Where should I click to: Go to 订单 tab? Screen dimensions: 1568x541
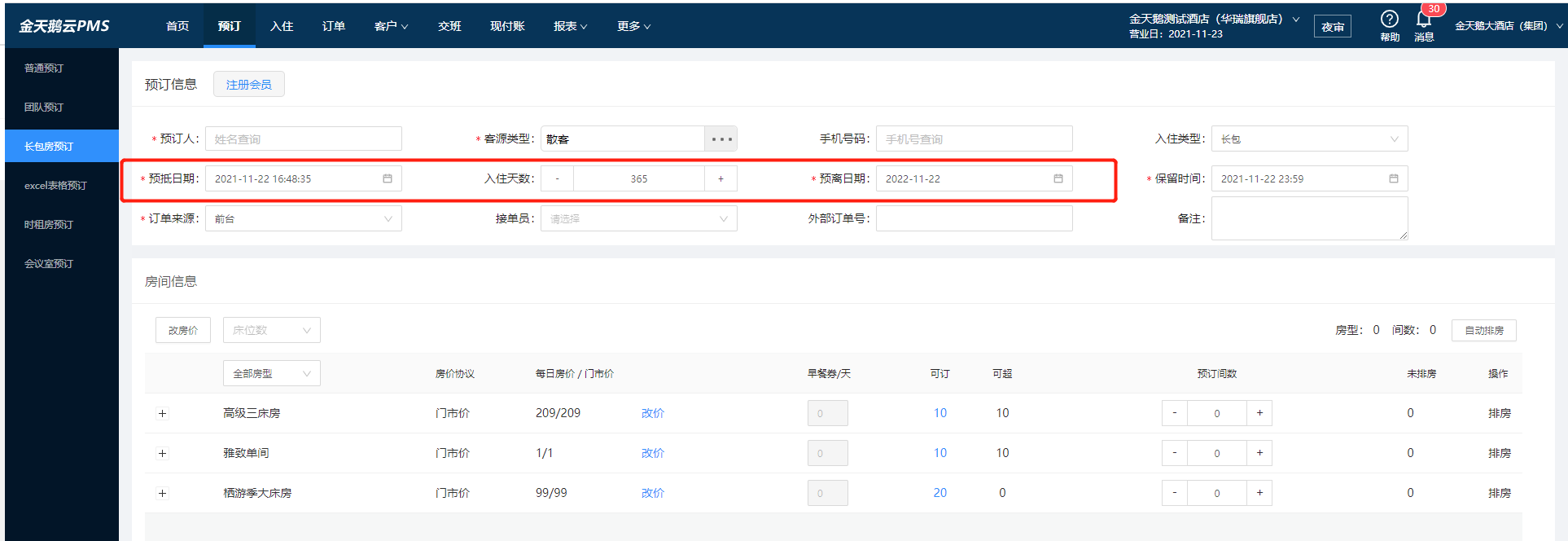334,26
